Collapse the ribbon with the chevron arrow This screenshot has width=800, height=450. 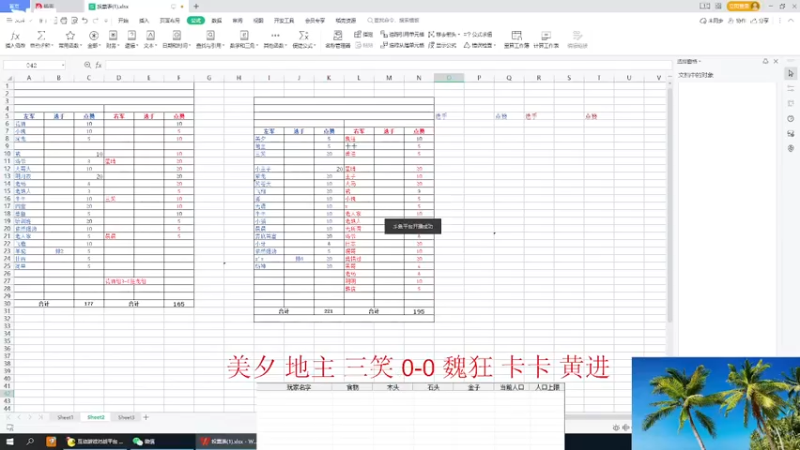point(791,20)
